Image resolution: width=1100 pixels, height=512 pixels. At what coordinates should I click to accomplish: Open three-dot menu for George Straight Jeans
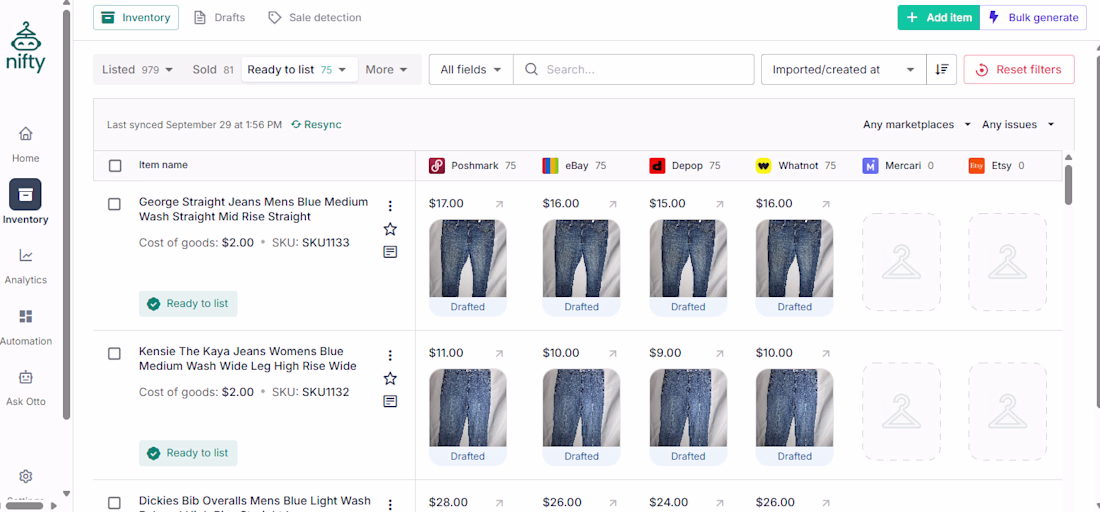point(391,206)
